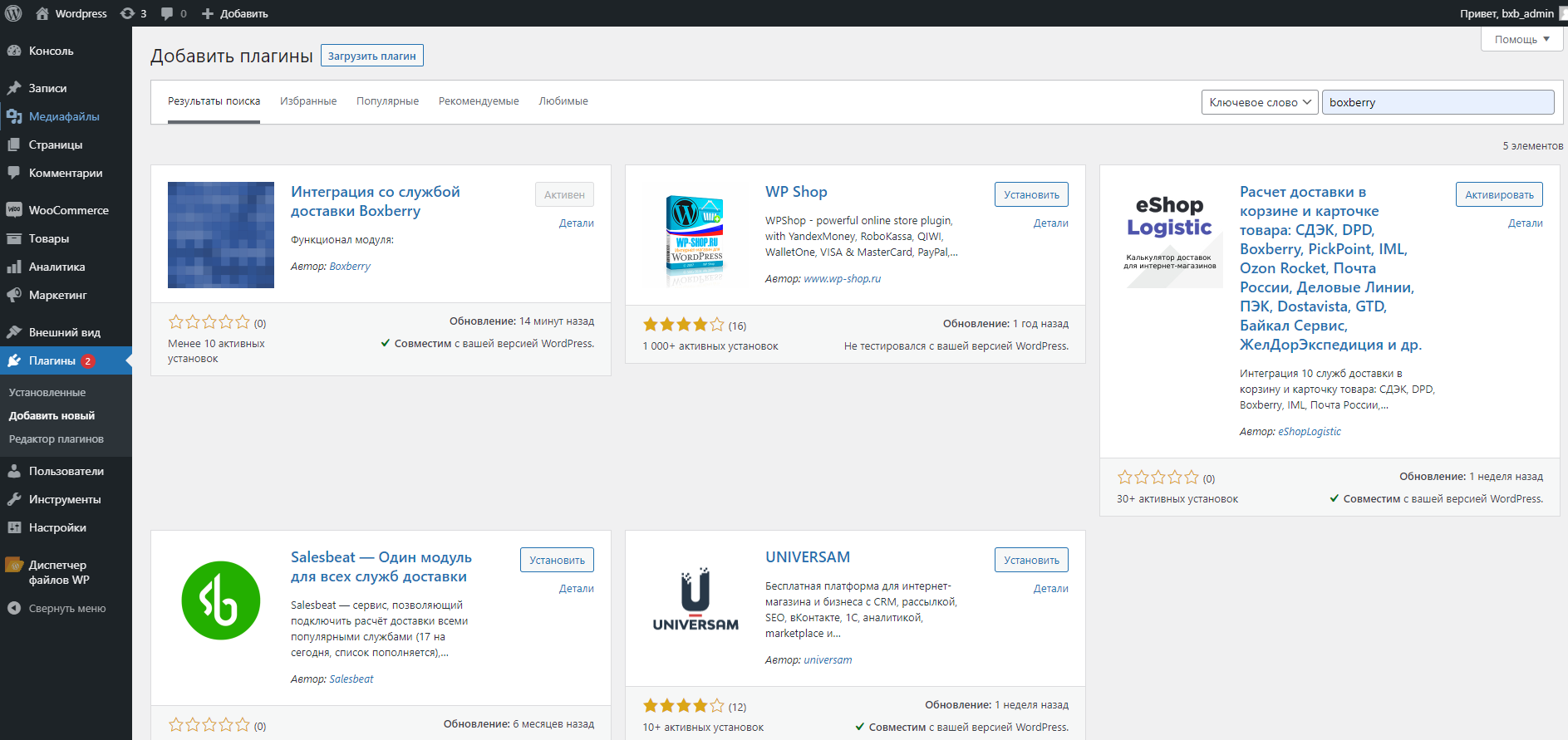Switch to Любимые tab

click(x=563, y=101)
